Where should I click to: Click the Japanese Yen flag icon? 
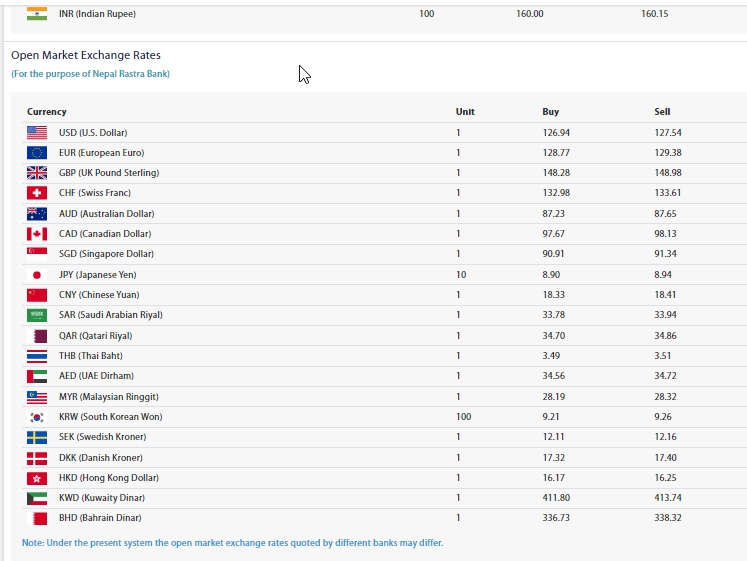[x=37, y=275]
